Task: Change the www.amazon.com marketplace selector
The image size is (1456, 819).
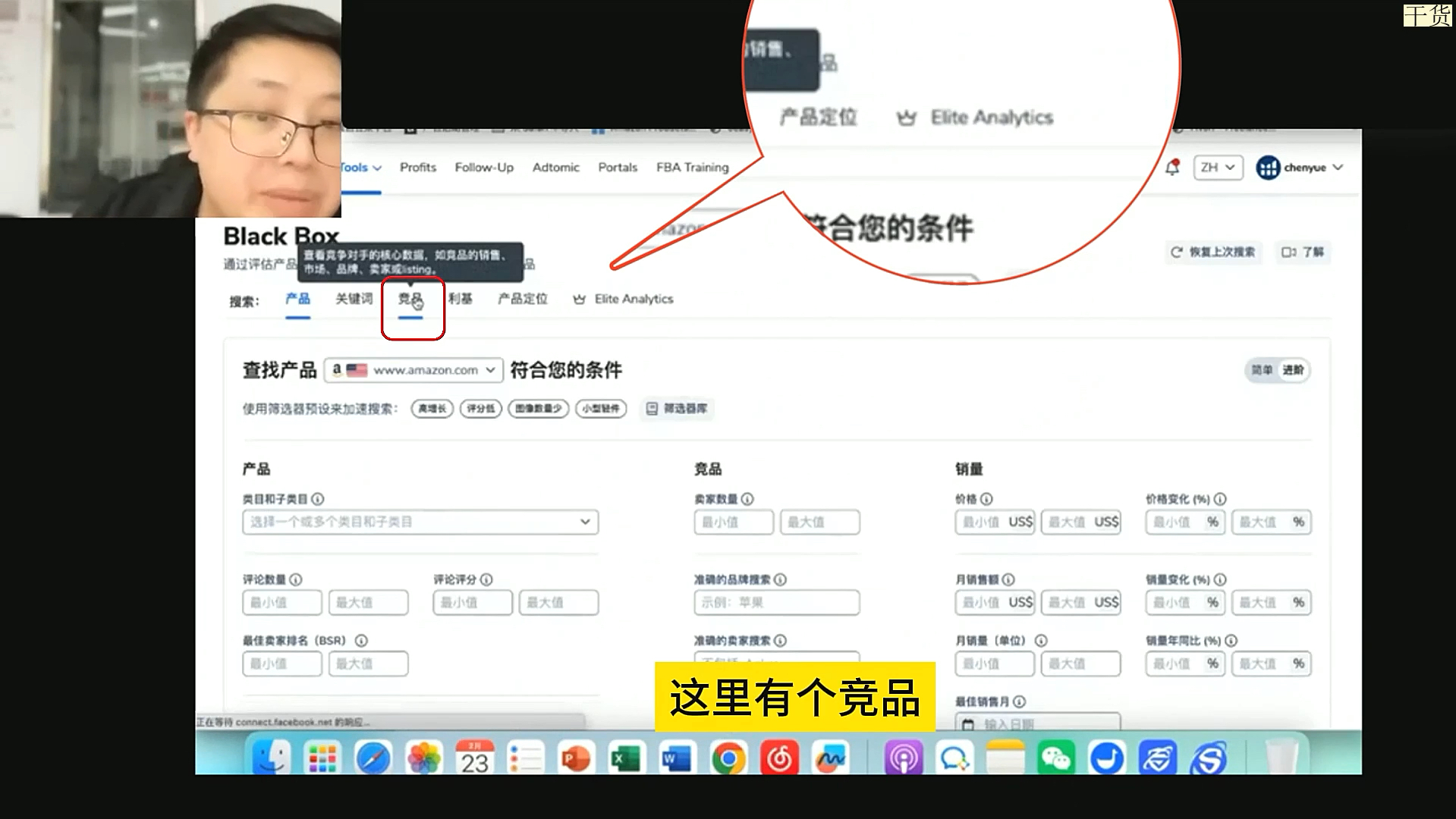Action: coord(414,370)
